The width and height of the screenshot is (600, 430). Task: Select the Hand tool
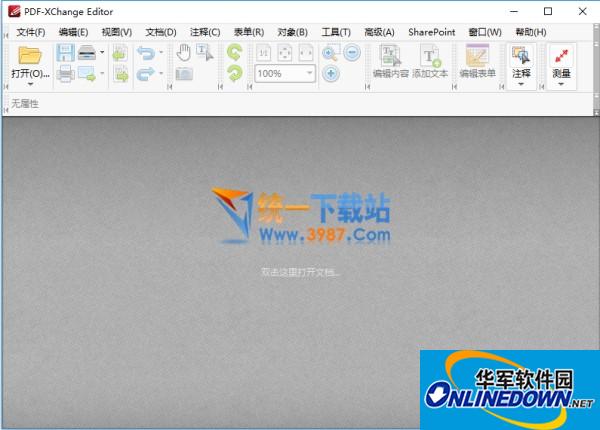(x=183, y=53)
